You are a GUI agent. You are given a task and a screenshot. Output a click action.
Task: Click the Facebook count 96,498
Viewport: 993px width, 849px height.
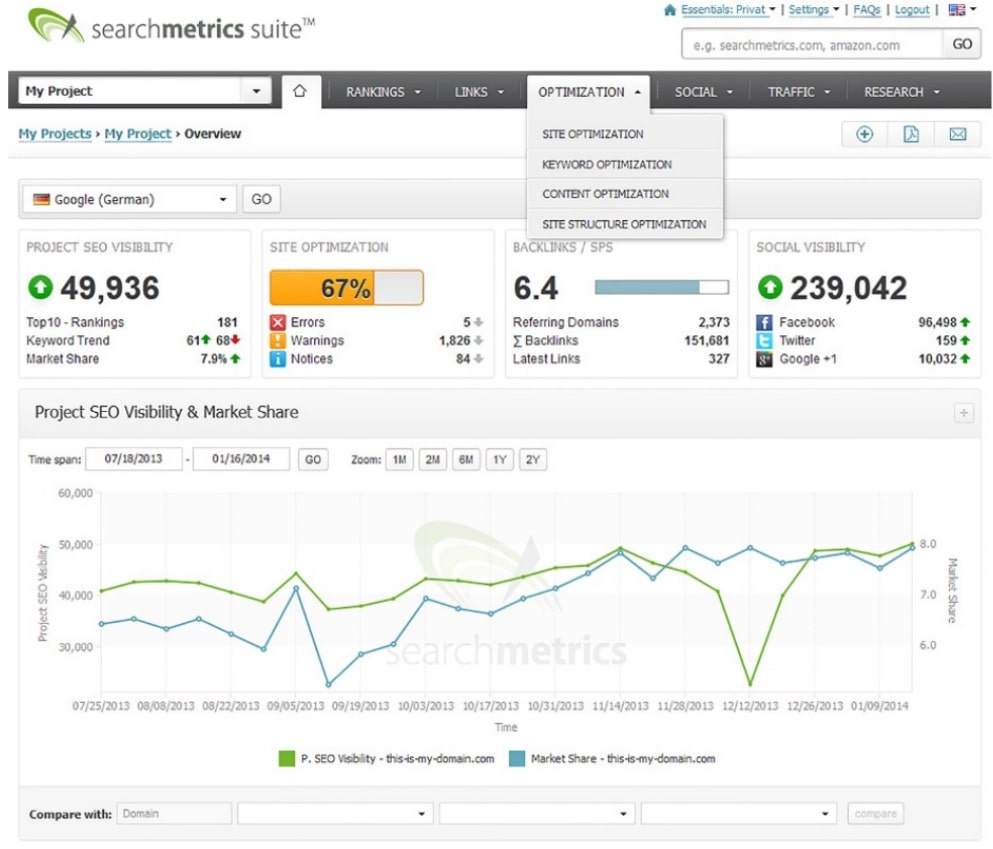[x=937, y=322]
